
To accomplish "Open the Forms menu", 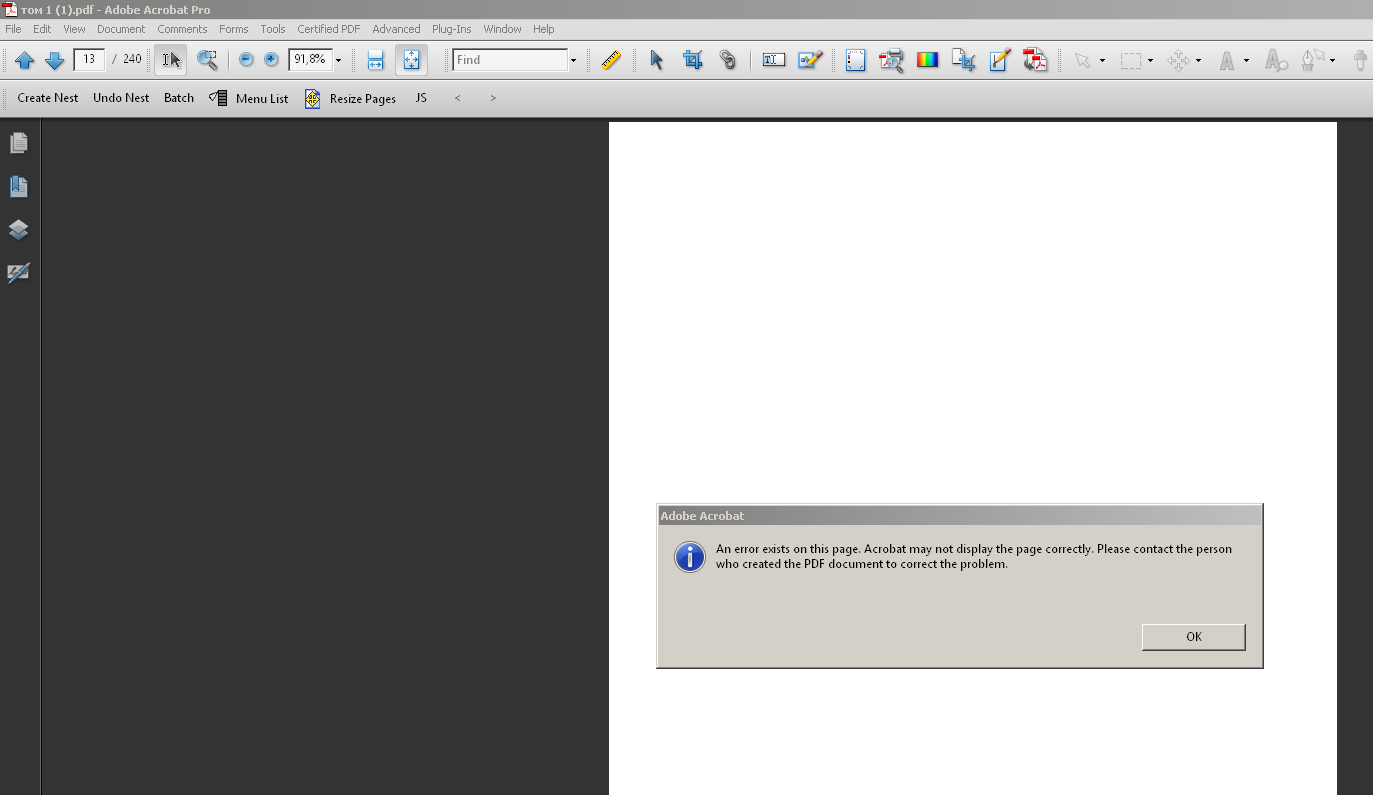I will [234, 29].
